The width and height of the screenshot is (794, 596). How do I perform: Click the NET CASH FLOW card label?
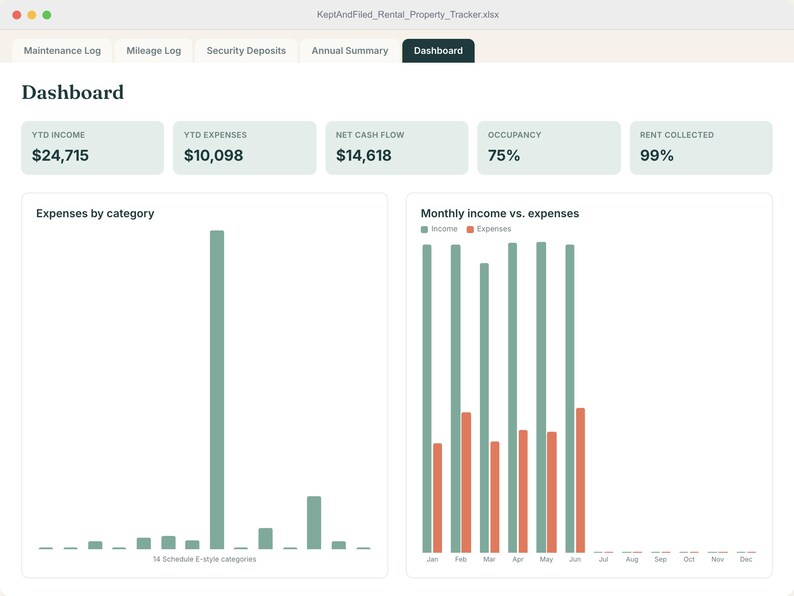[370, 135]
